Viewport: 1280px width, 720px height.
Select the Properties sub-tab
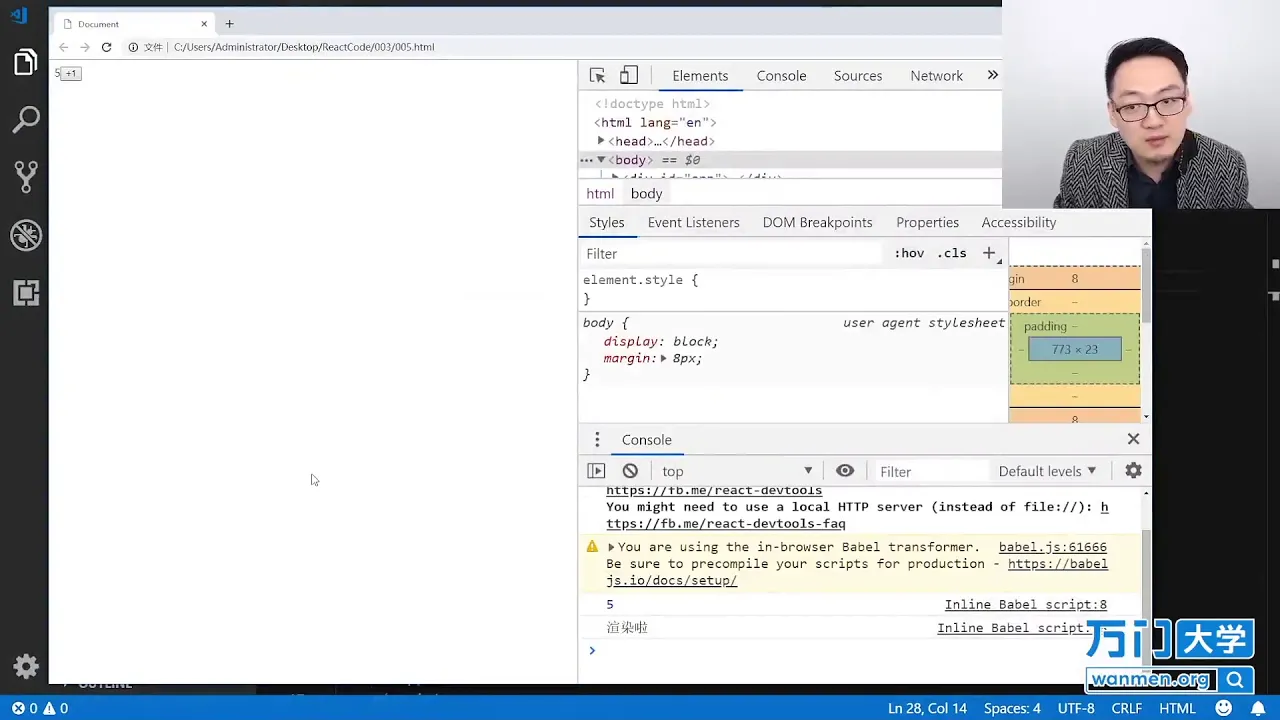pos(927,222)
